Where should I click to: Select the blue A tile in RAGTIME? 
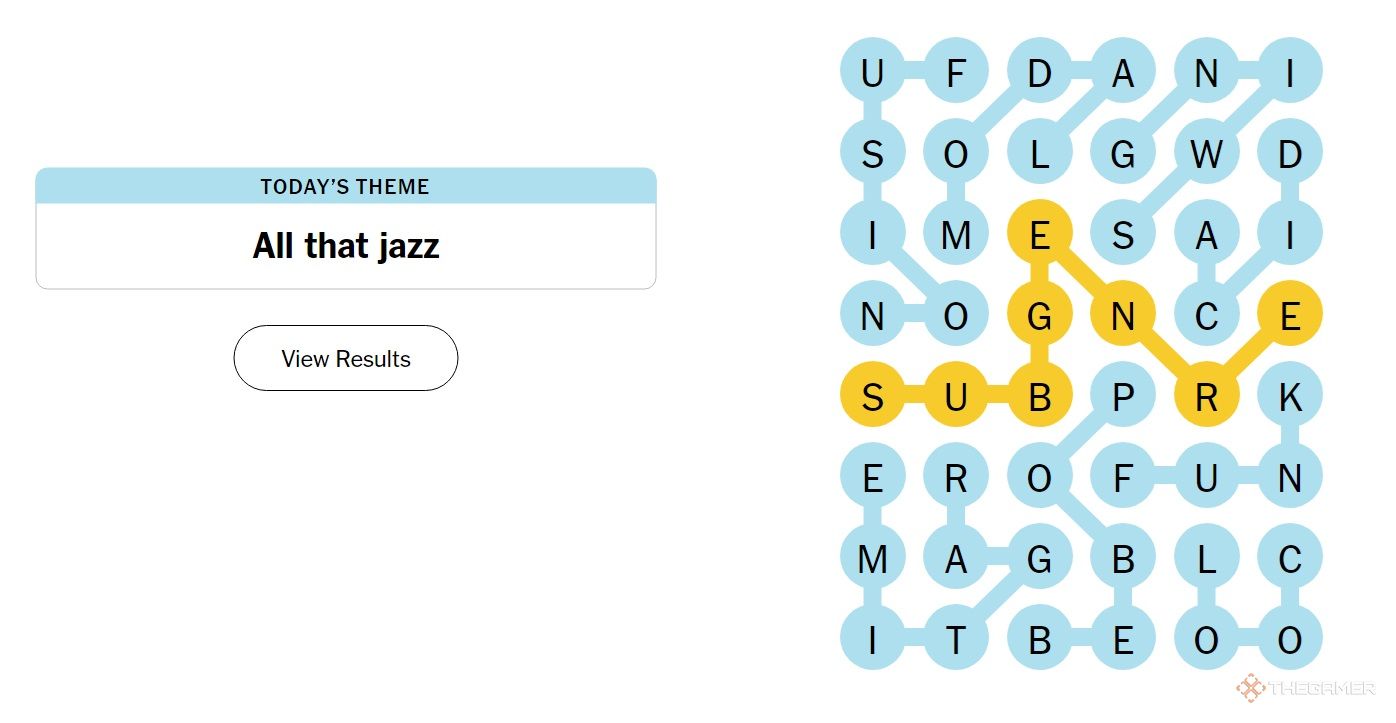[x=956, y=558]
